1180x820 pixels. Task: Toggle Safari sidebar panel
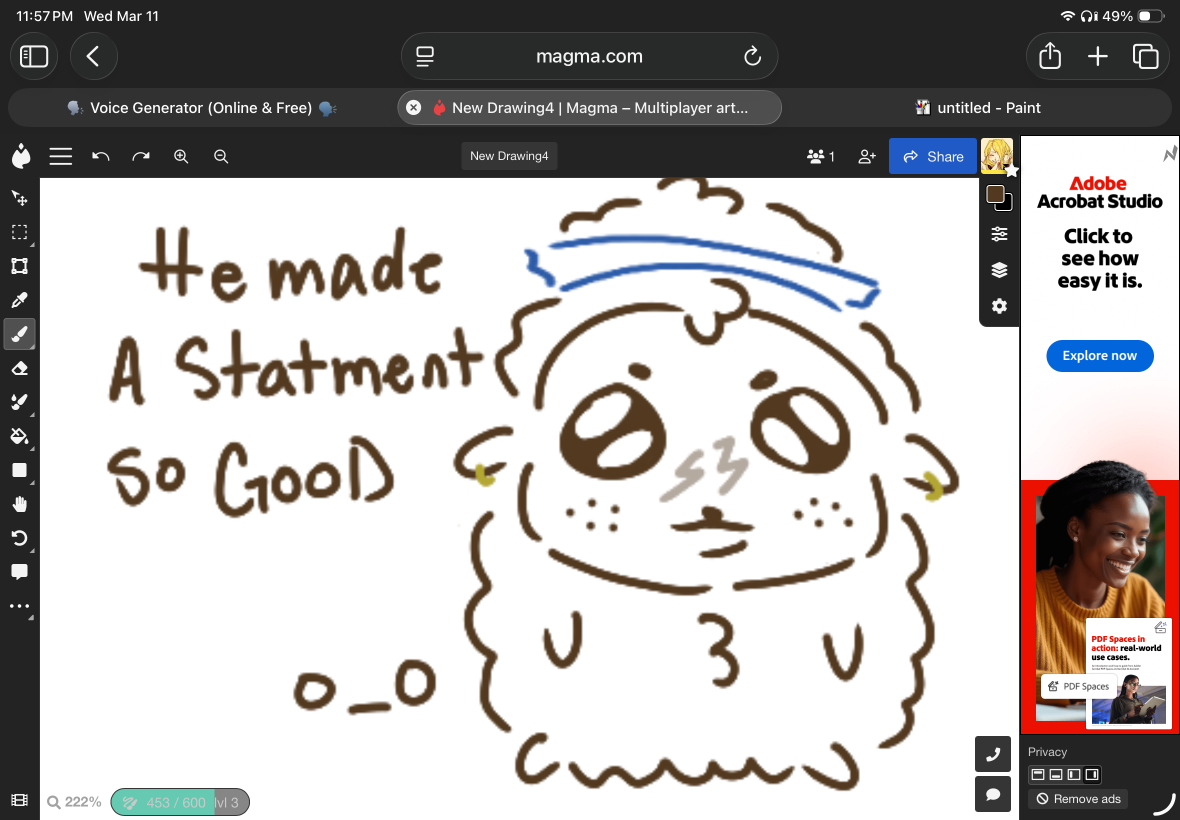pyautogui.click(x=34, y=56)
